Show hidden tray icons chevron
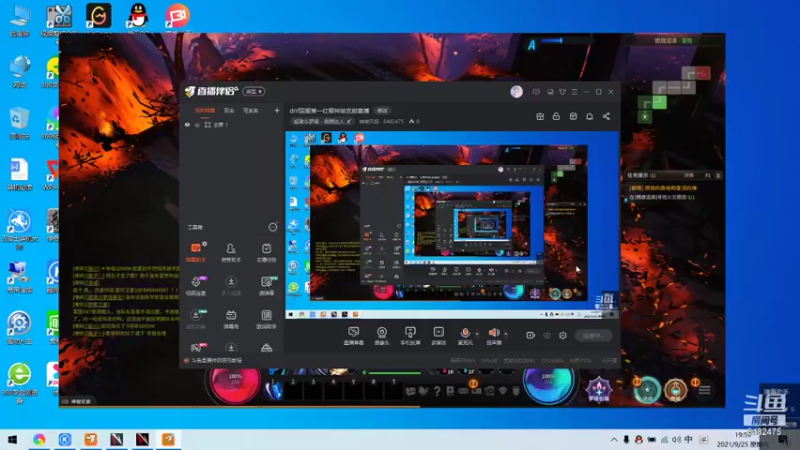This screenshot has height=450, width=800. coord(614,439)
